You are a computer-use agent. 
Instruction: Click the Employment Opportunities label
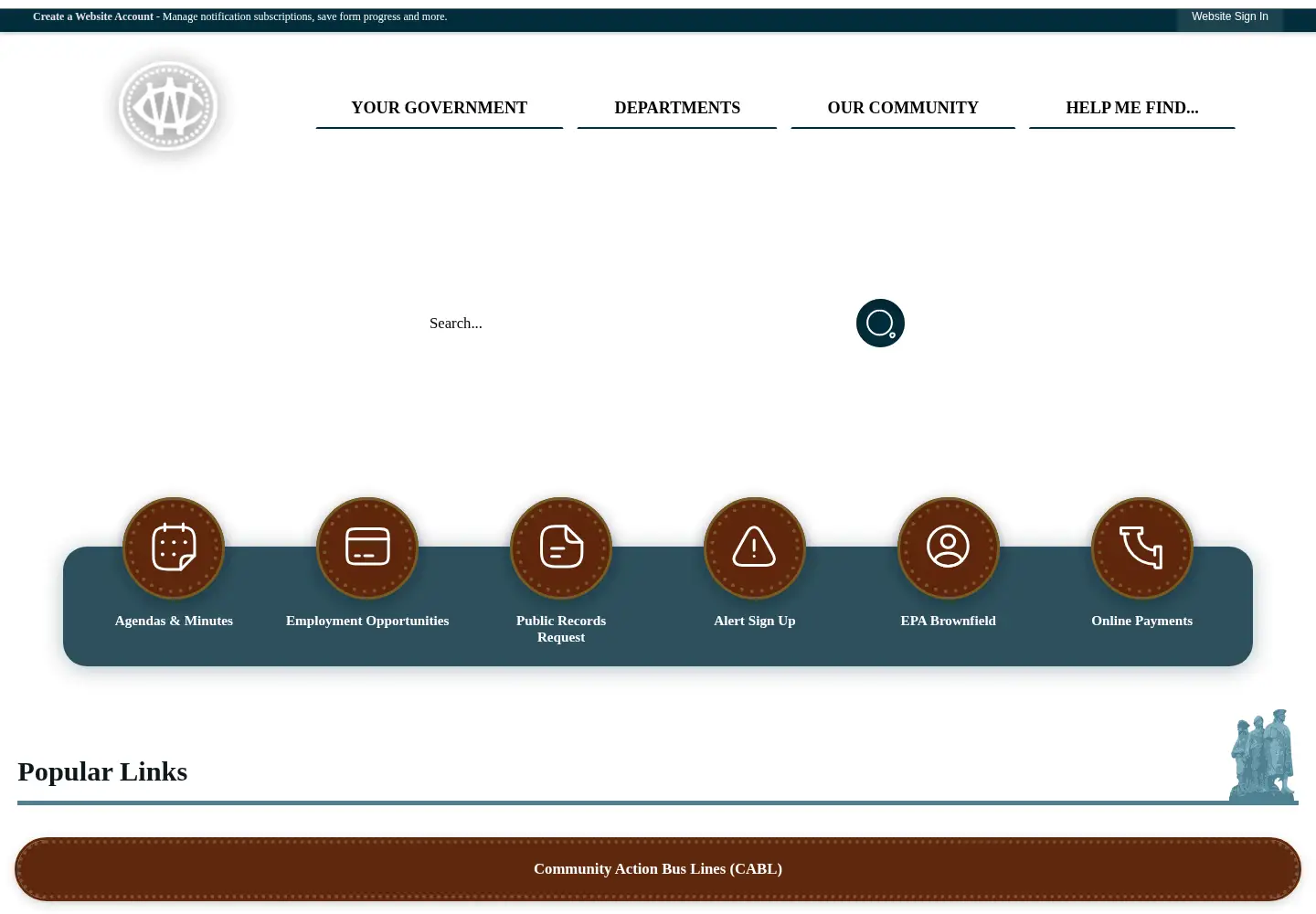click(367, 621)
